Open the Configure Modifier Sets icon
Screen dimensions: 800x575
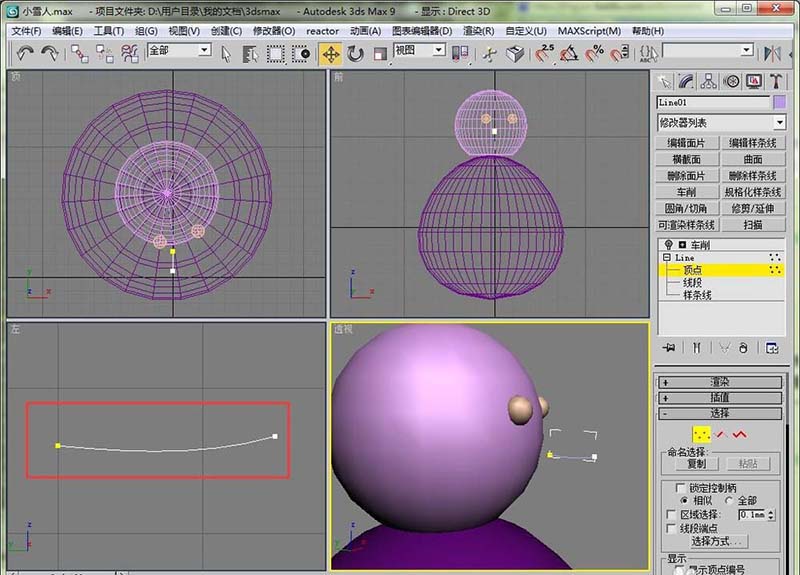(772, 348)
